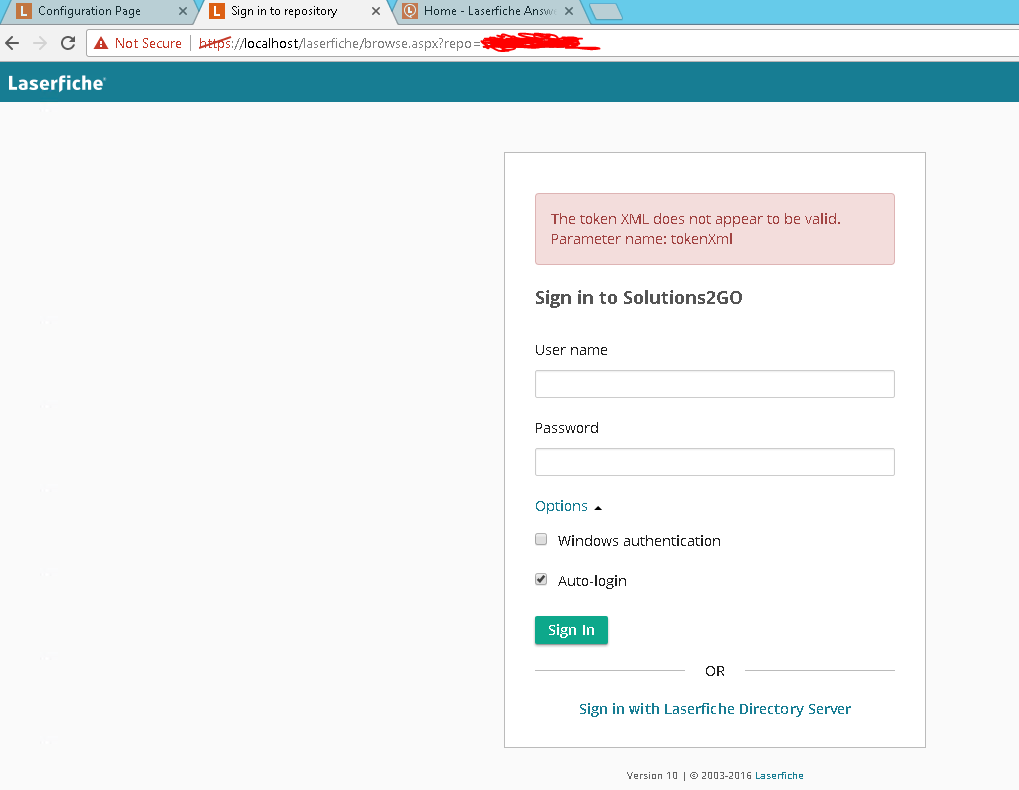
Task: Click the browser forward arrow
Action: [x=40, y=44]
